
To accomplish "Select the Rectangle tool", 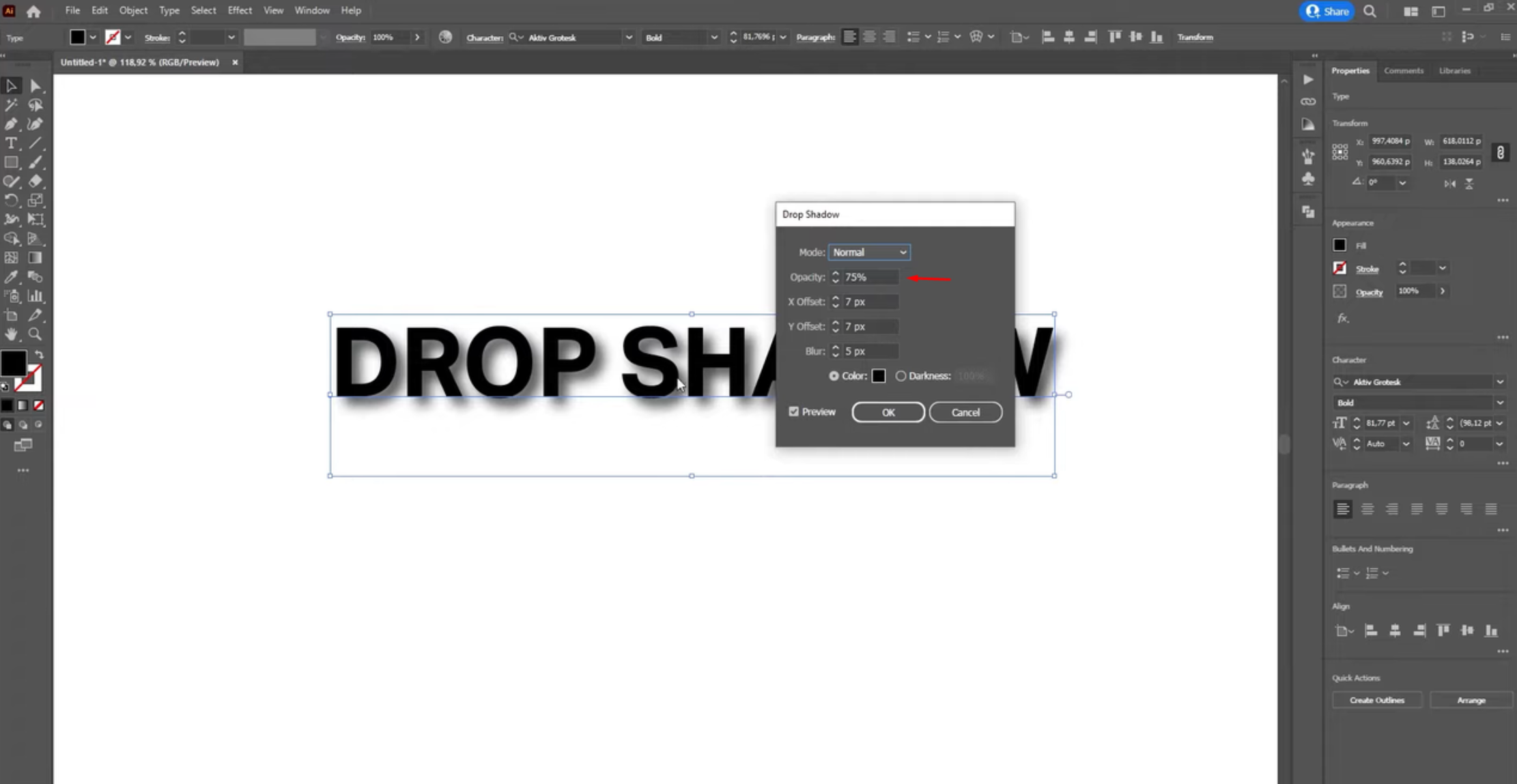I will pos(11,162).
